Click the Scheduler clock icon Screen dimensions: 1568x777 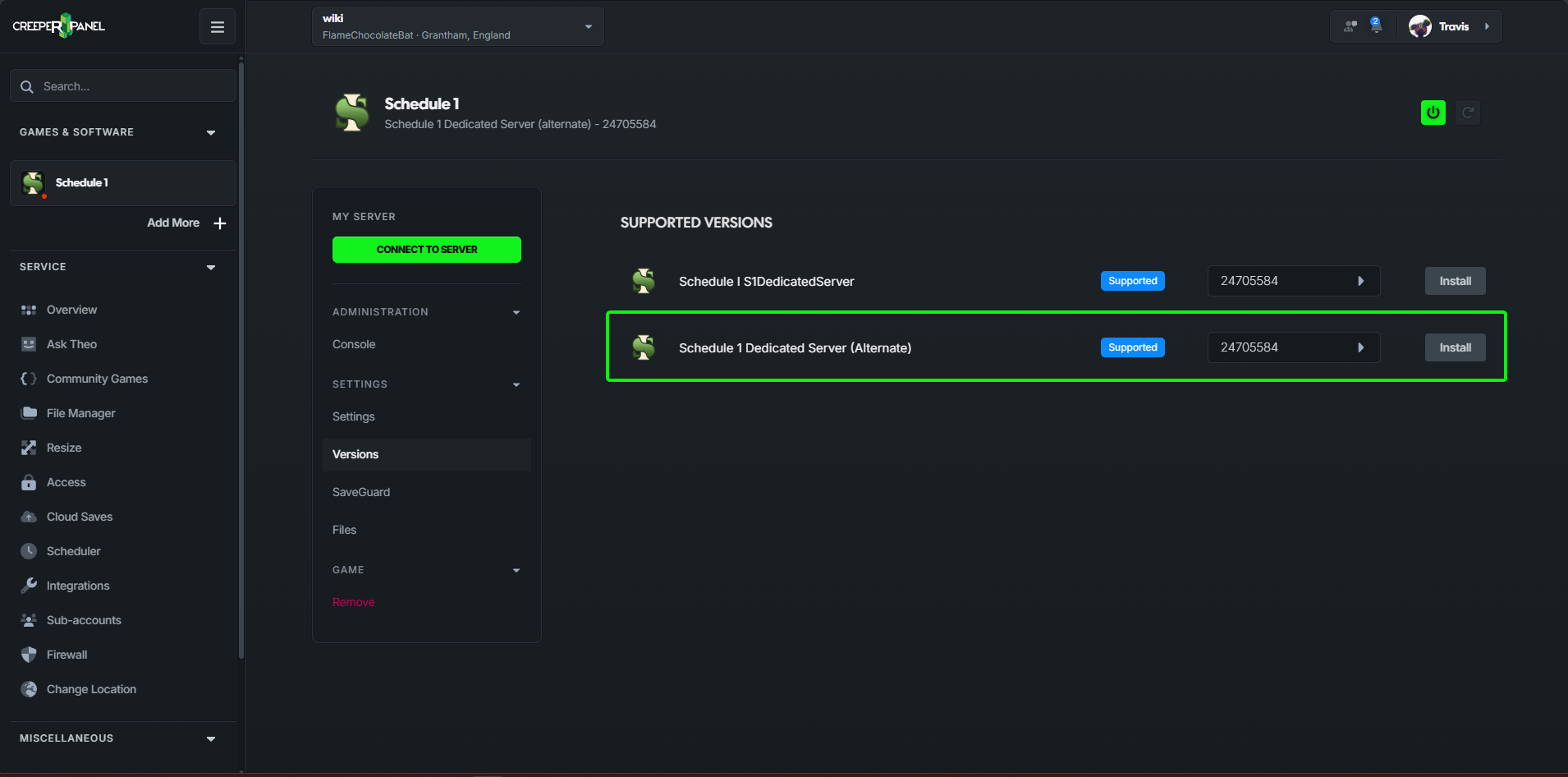tap(29, 551)
